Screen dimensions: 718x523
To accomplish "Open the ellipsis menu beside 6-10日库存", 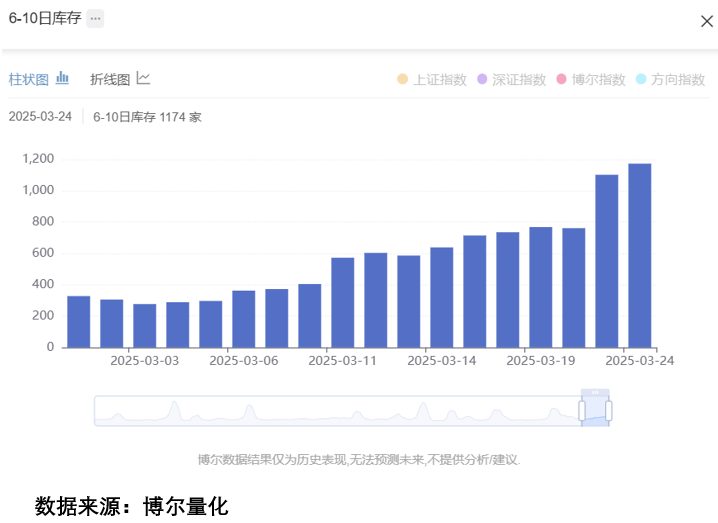I will coord(95,19).
